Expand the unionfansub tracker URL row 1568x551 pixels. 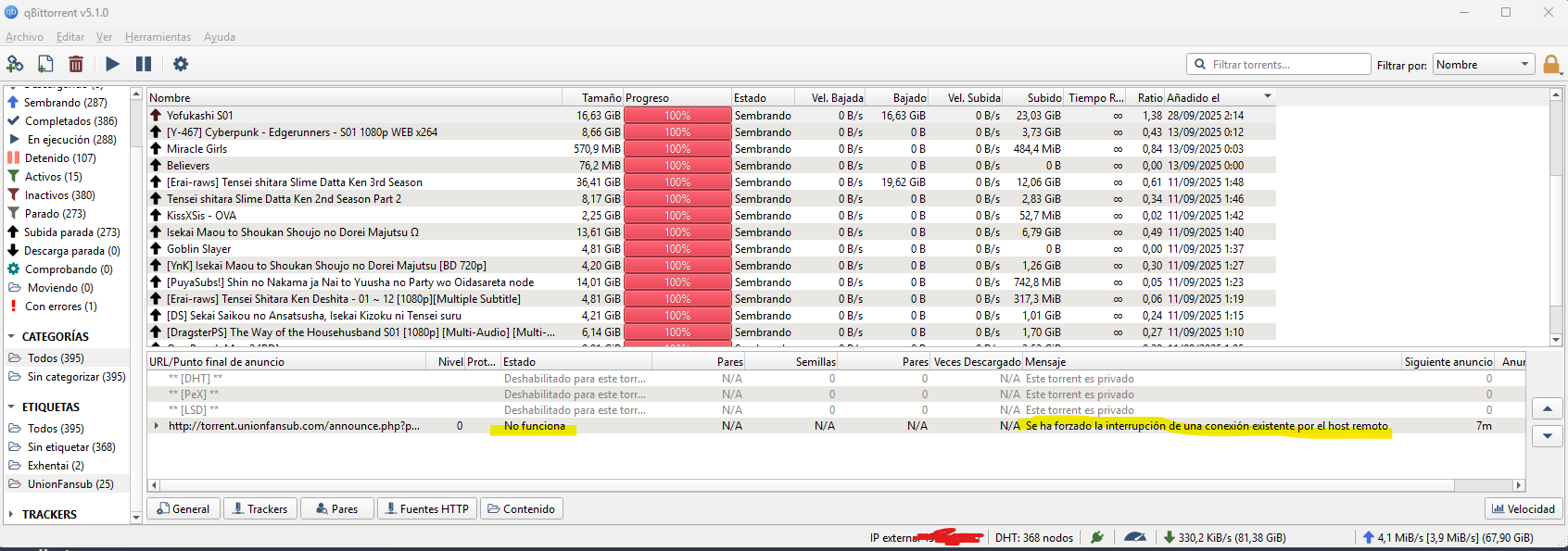(157, 426)
